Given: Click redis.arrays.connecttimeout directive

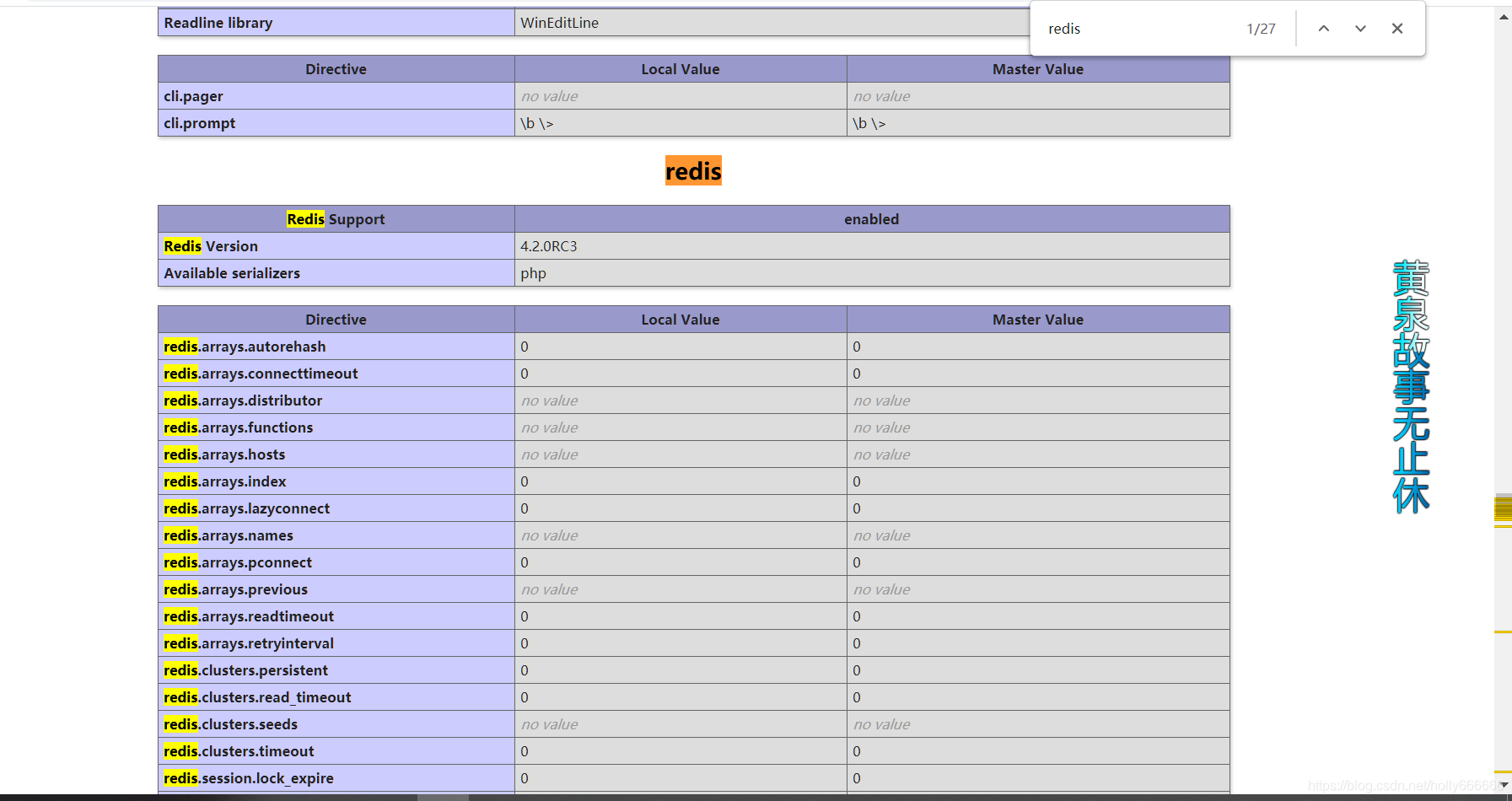Looking at the screenshot, I should click(x=261, y=374).
